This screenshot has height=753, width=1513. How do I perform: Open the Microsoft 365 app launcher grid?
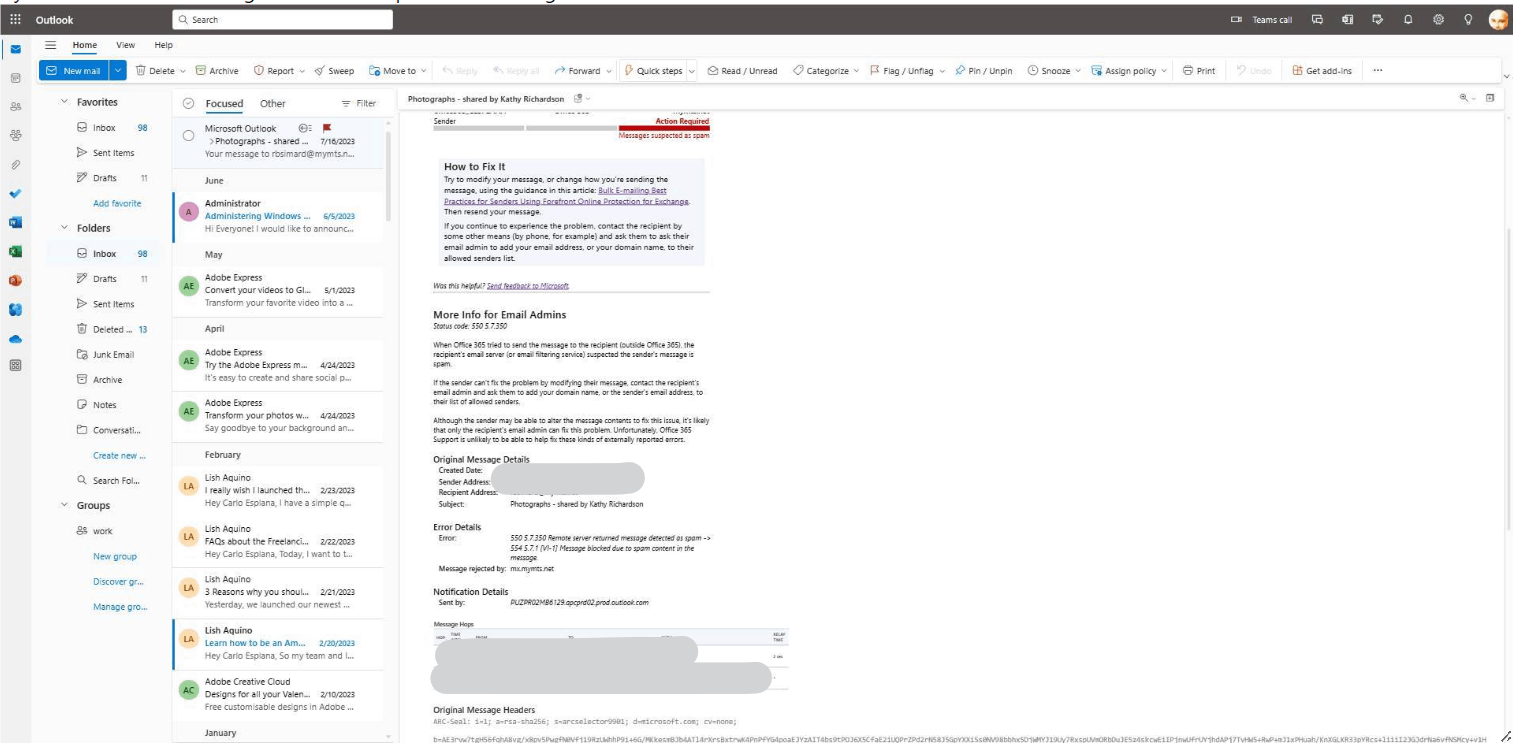15,20
